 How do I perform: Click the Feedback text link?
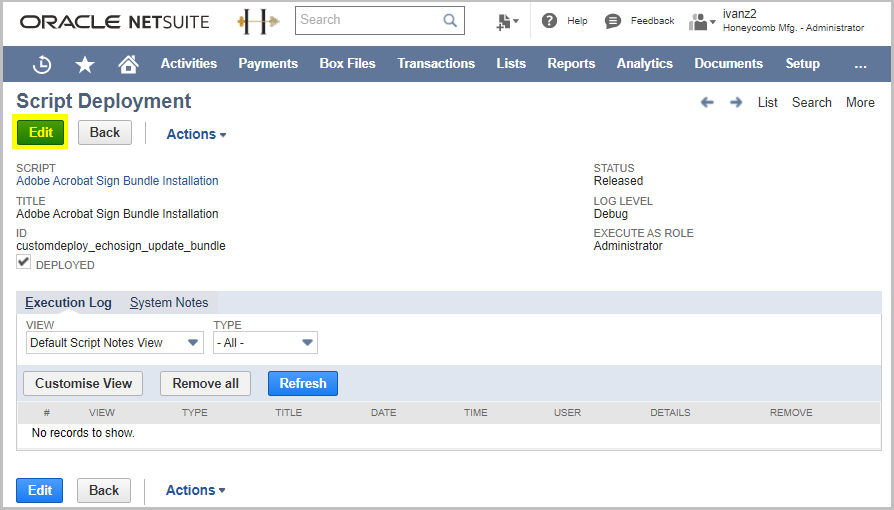pos(652,21)
